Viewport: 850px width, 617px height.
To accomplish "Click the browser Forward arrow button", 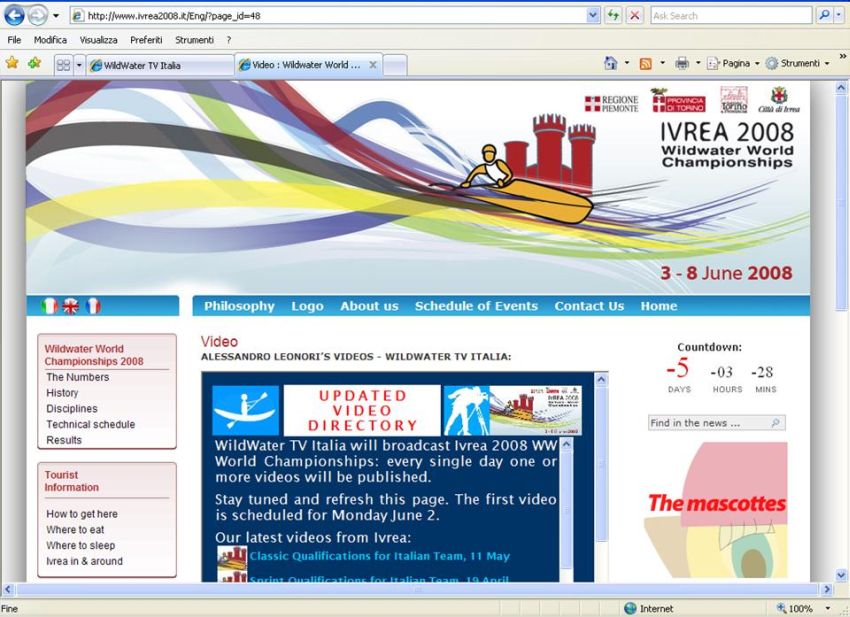I will [x=37, y=16].
